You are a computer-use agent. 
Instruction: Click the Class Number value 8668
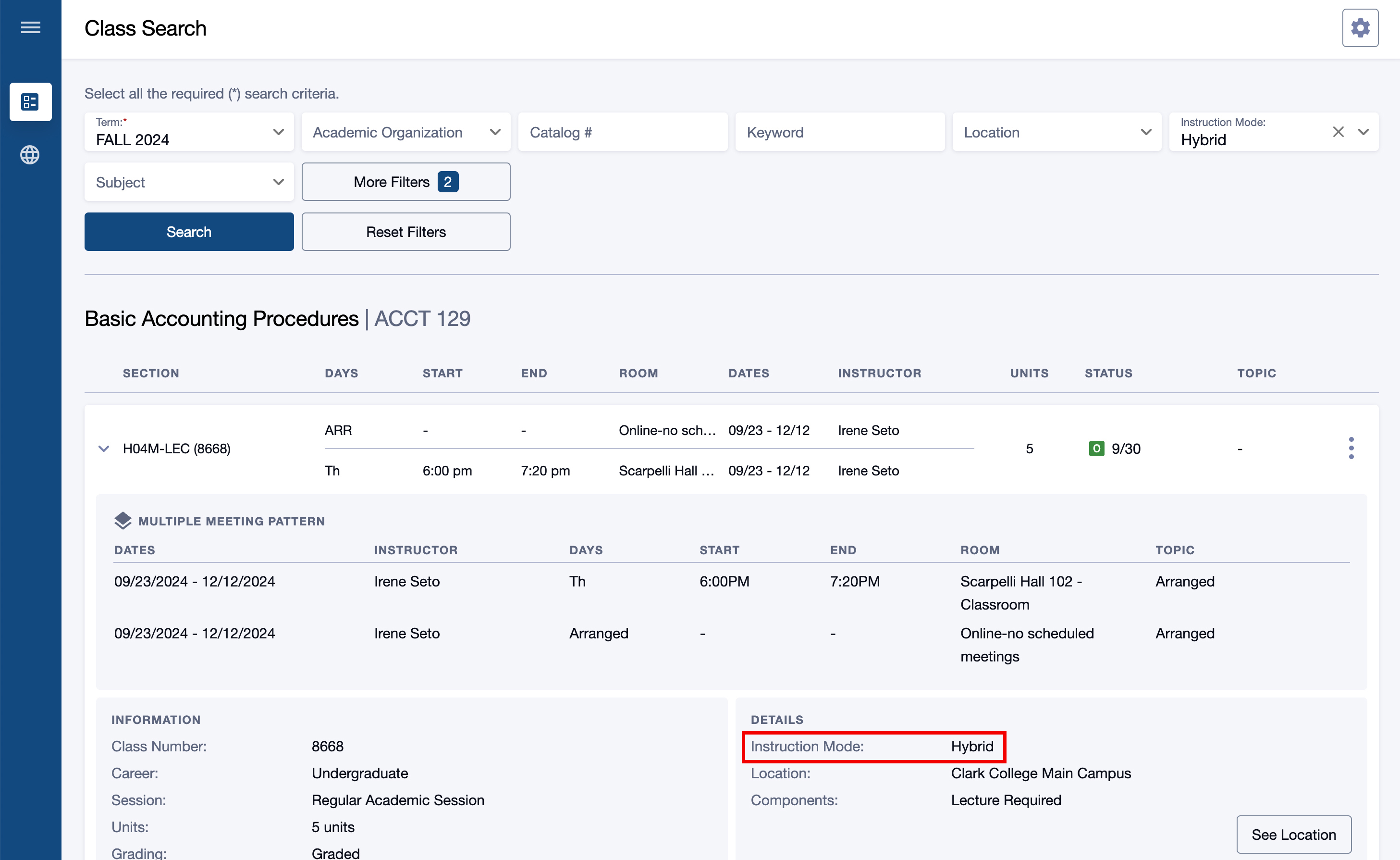pyautogui.click(x=327, y=746)
